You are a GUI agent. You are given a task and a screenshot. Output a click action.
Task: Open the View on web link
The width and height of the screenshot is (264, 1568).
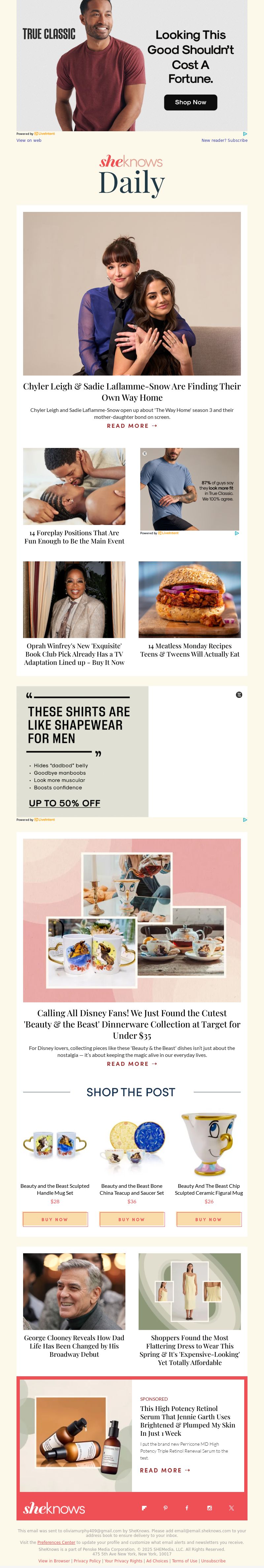(29, 140)
